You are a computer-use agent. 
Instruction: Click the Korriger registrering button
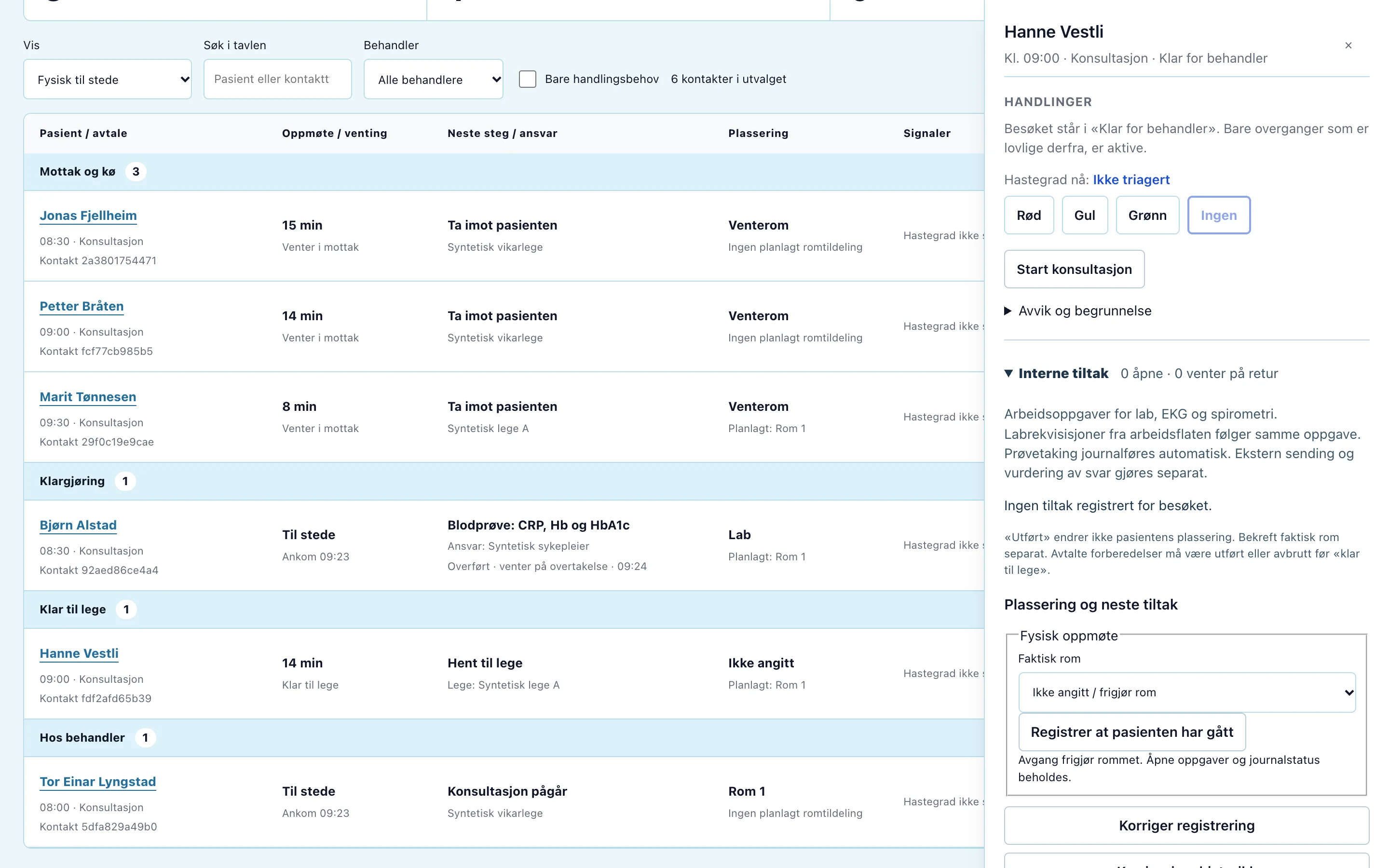pyautogui.click(x=1187, y=826)
